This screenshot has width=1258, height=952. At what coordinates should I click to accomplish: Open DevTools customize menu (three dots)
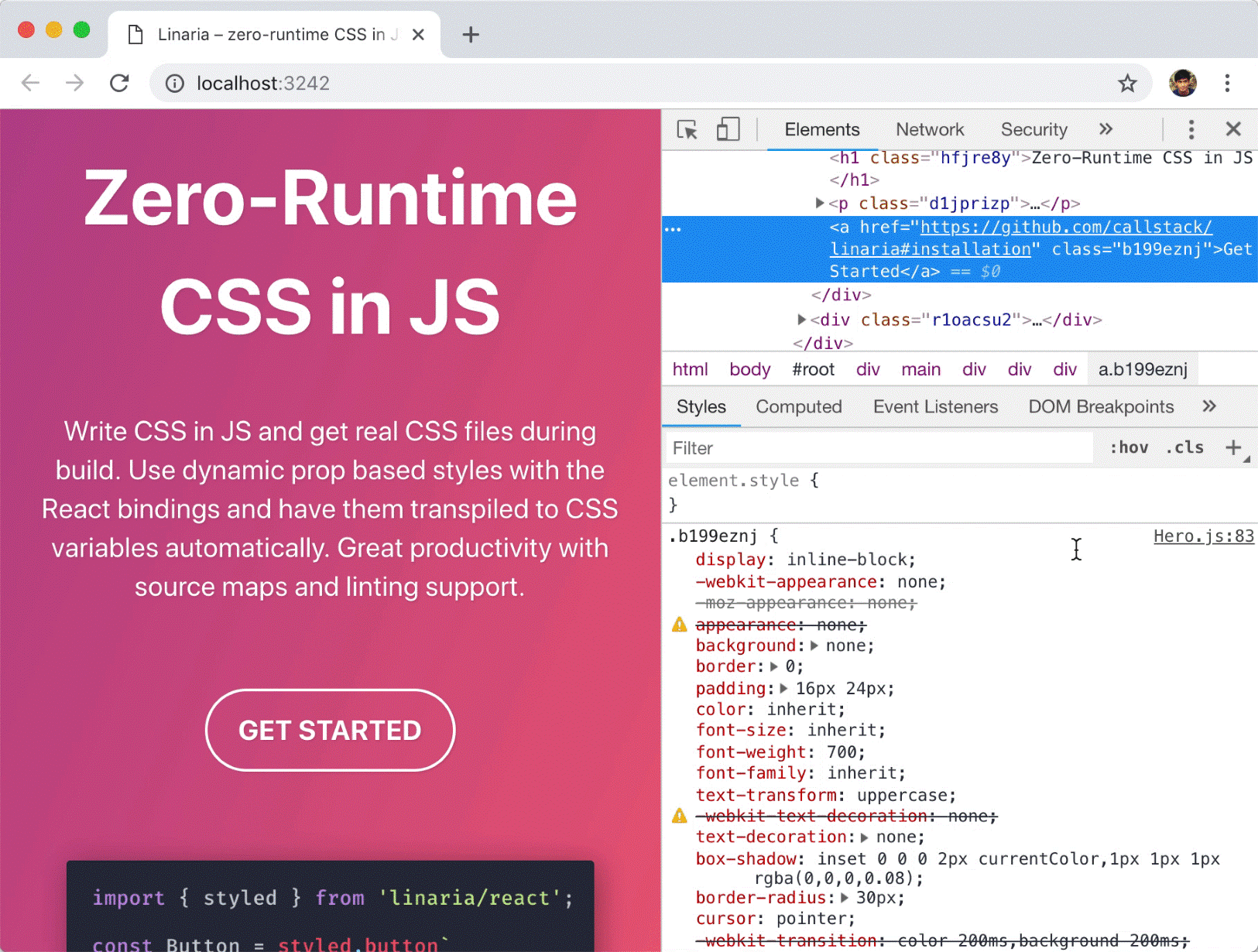point(1191,129)
